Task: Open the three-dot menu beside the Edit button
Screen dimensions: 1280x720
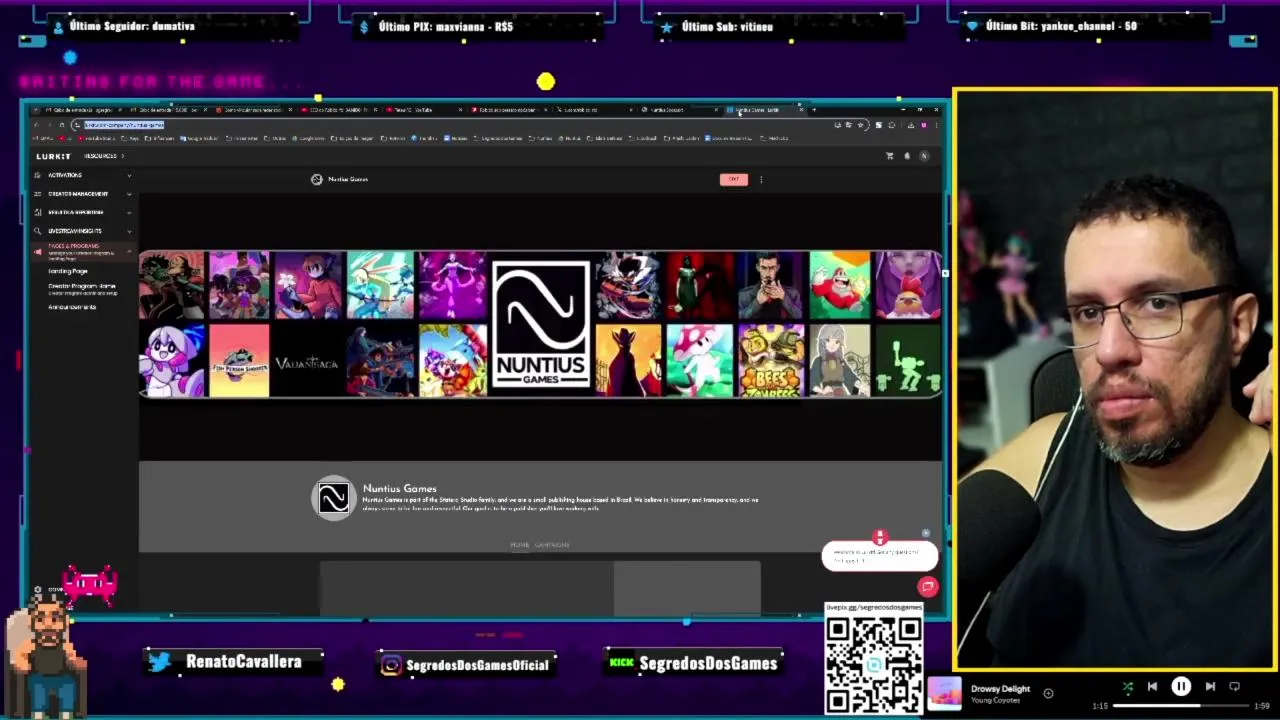Action: coord(761,180)
